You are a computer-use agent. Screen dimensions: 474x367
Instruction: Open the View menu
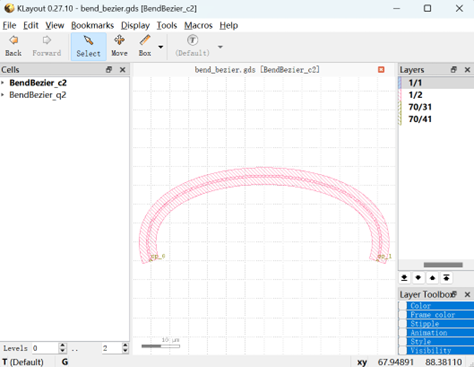point(55,25)
